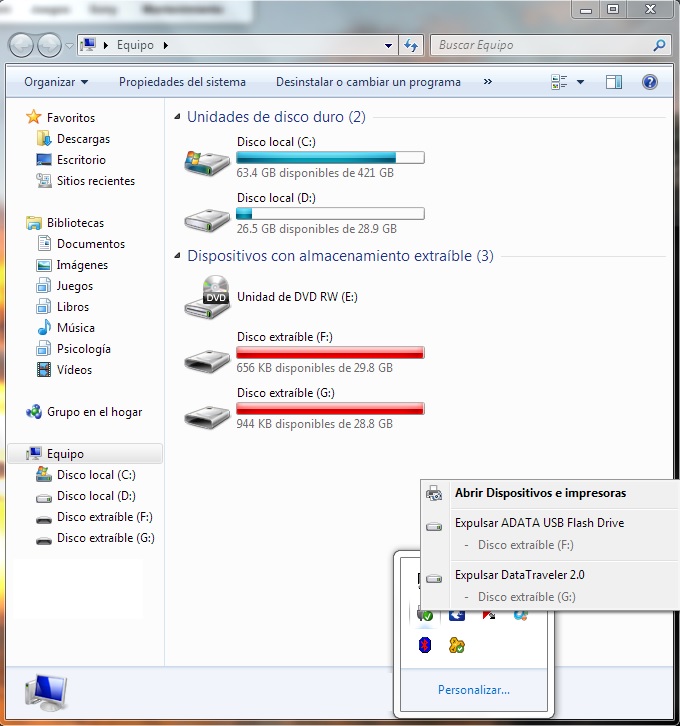
Task: Select Grupo en el hogar
Action: 94,412
